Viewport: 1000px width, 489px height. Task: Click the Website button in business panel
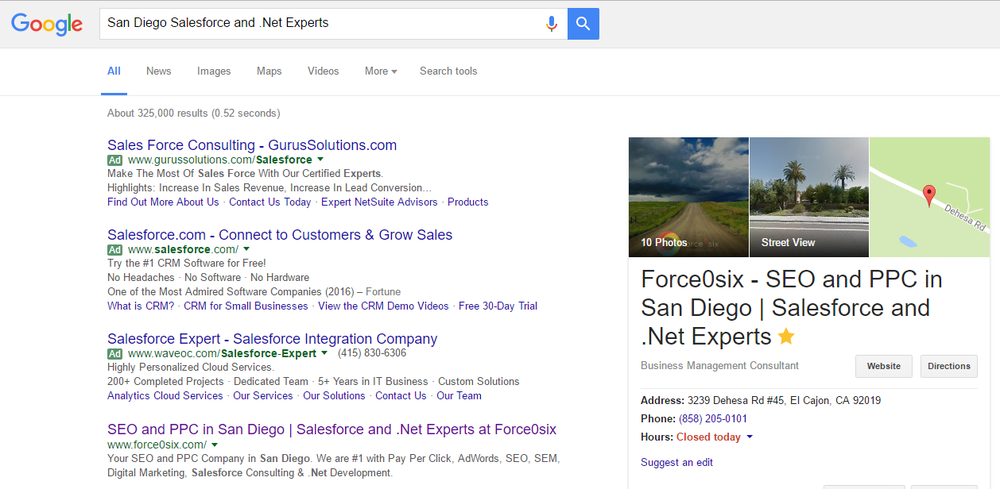(883, 366)
